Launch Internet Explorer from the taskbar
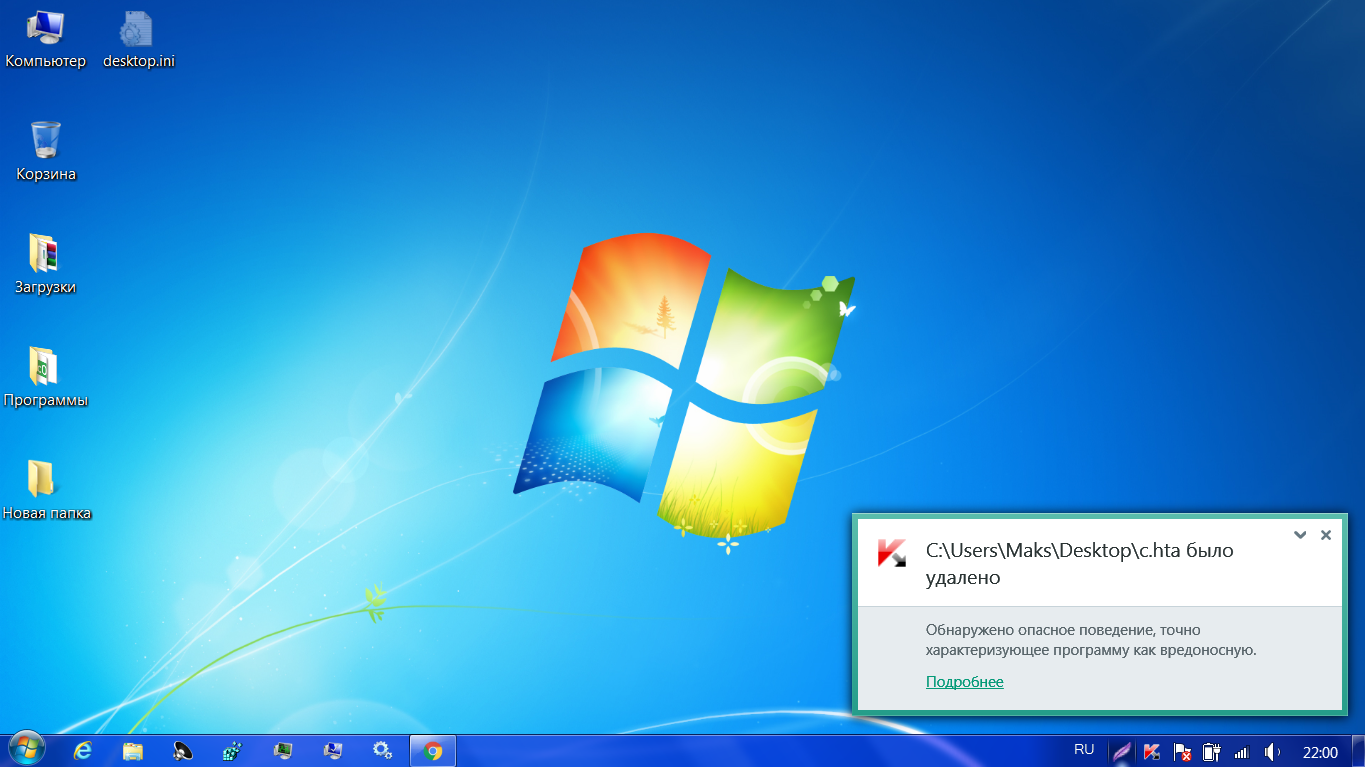 coord(83,751)
